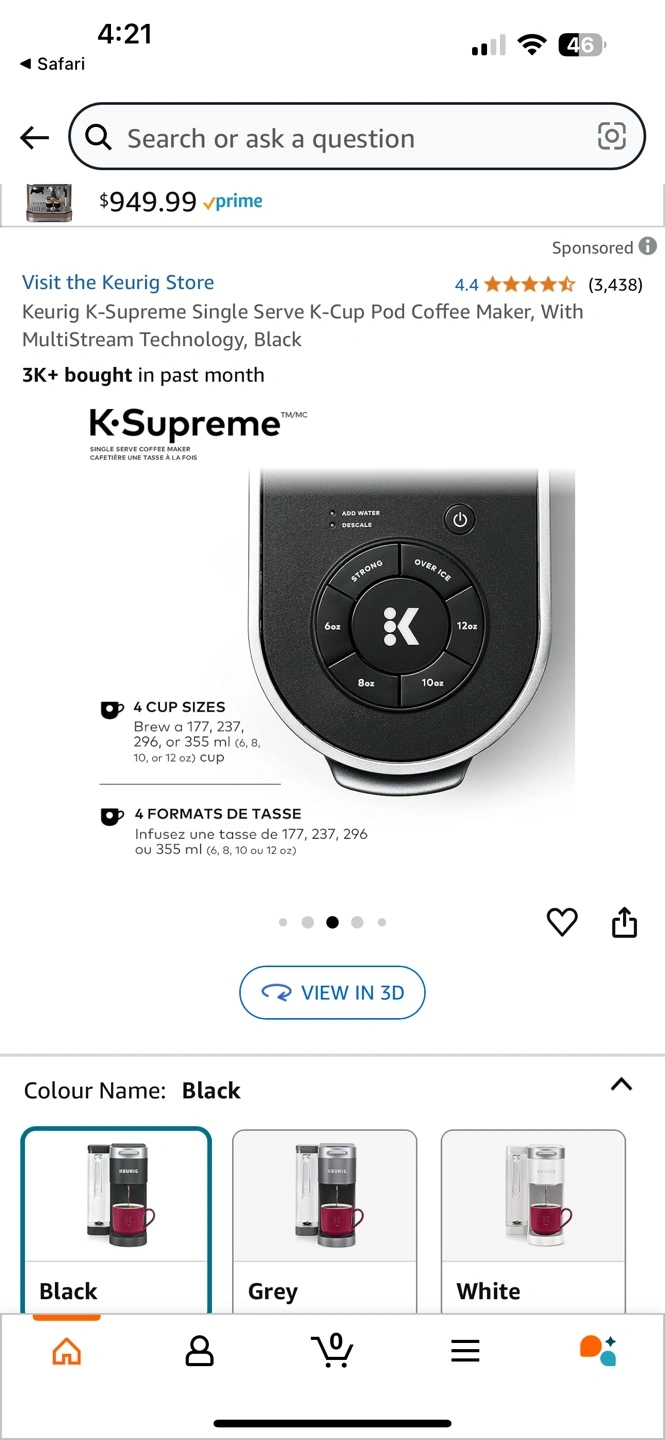Select the White colour option
Viewport: 665px width, 1440px height.
533,1221
